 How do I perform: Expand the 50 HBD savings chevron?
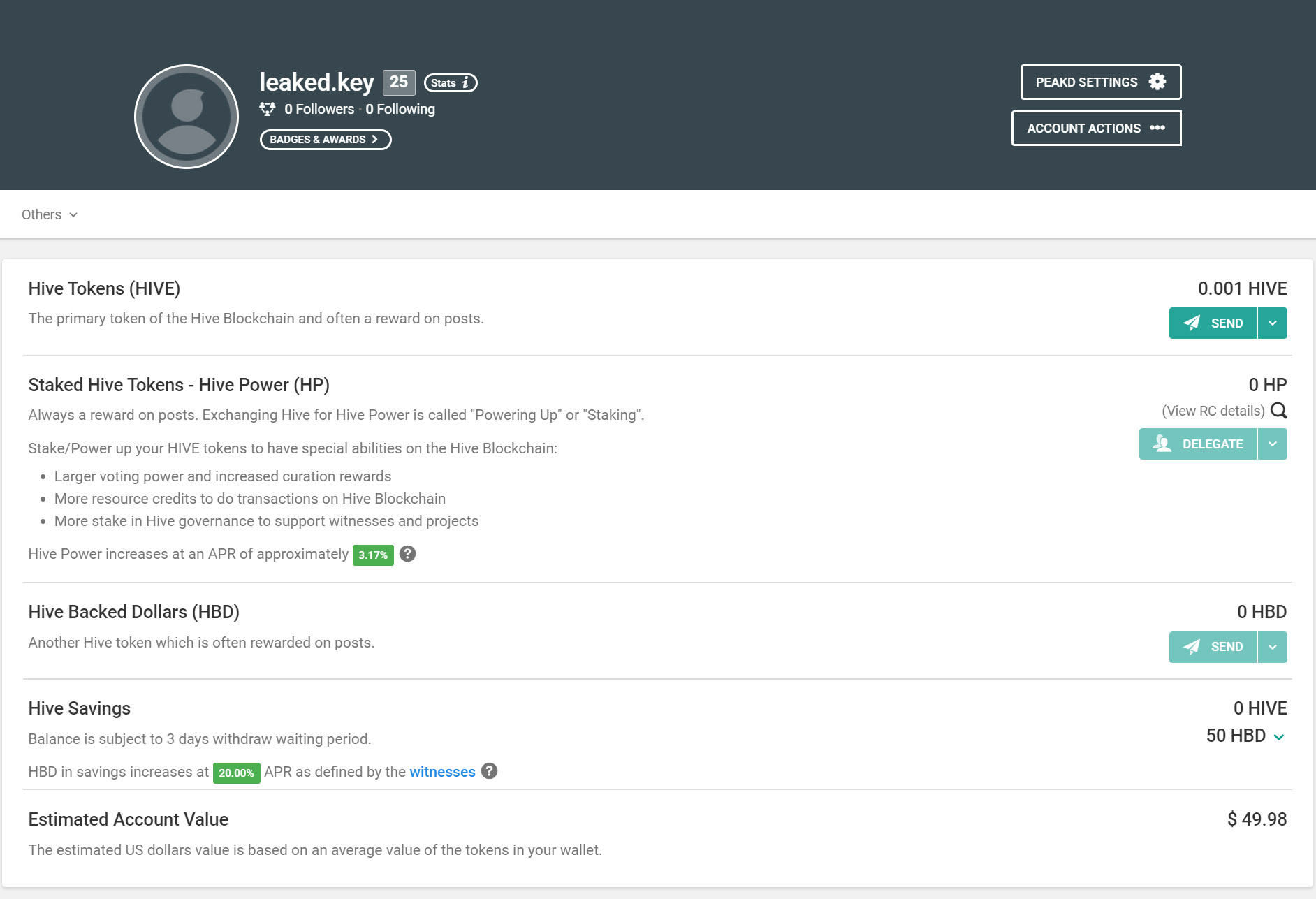pyautogui.click(x=1279, y=737)
